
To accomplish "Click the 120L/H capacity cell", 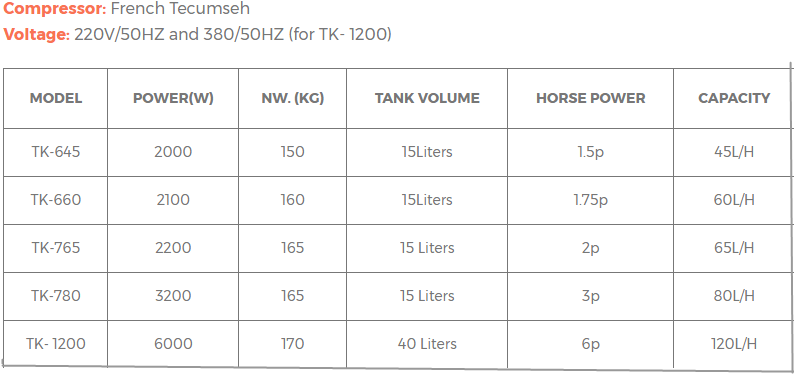I will (x=733, y=344).
